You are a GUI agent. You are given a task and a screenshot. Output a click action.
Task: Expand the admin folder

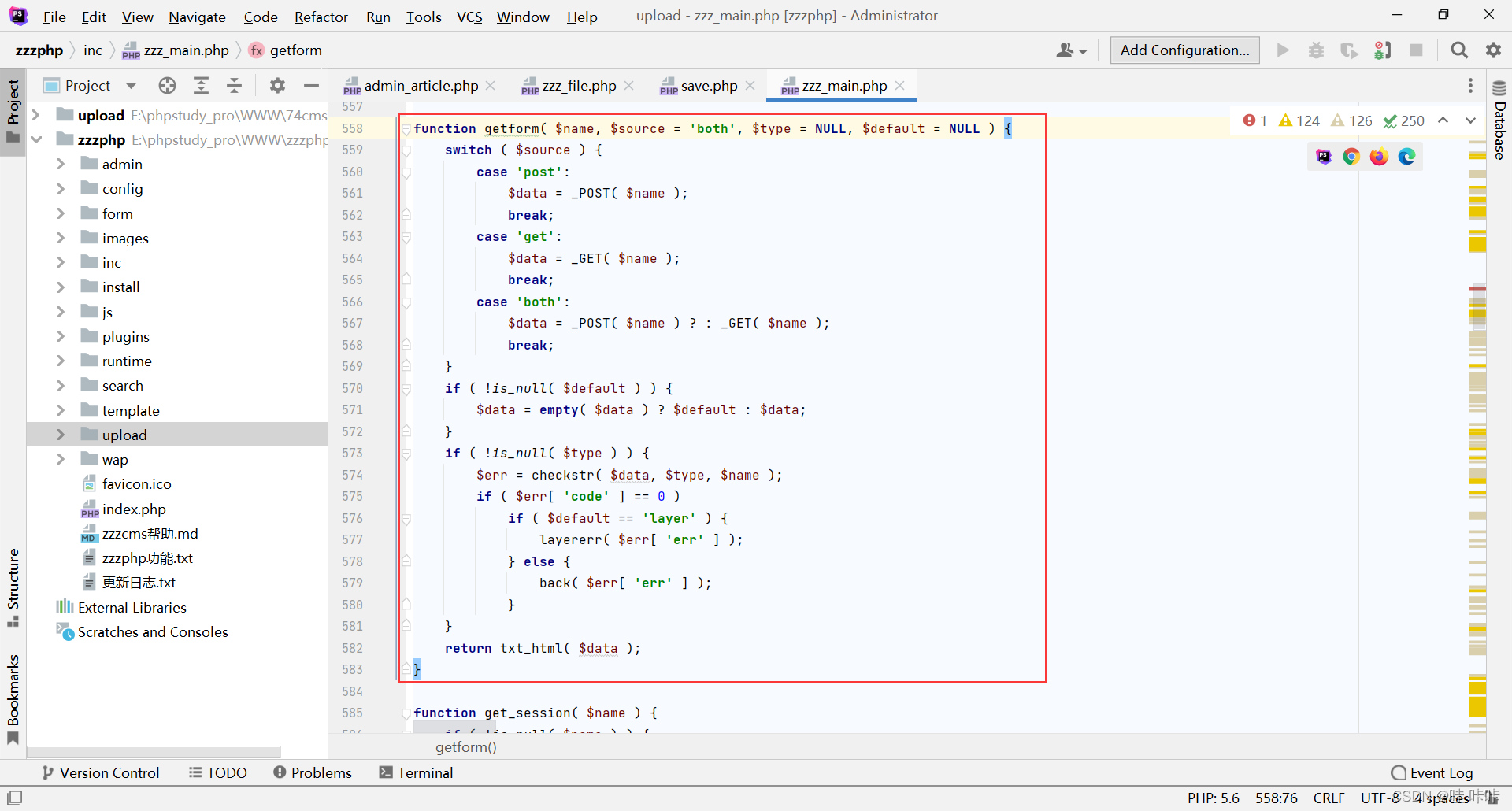point(61,164)
